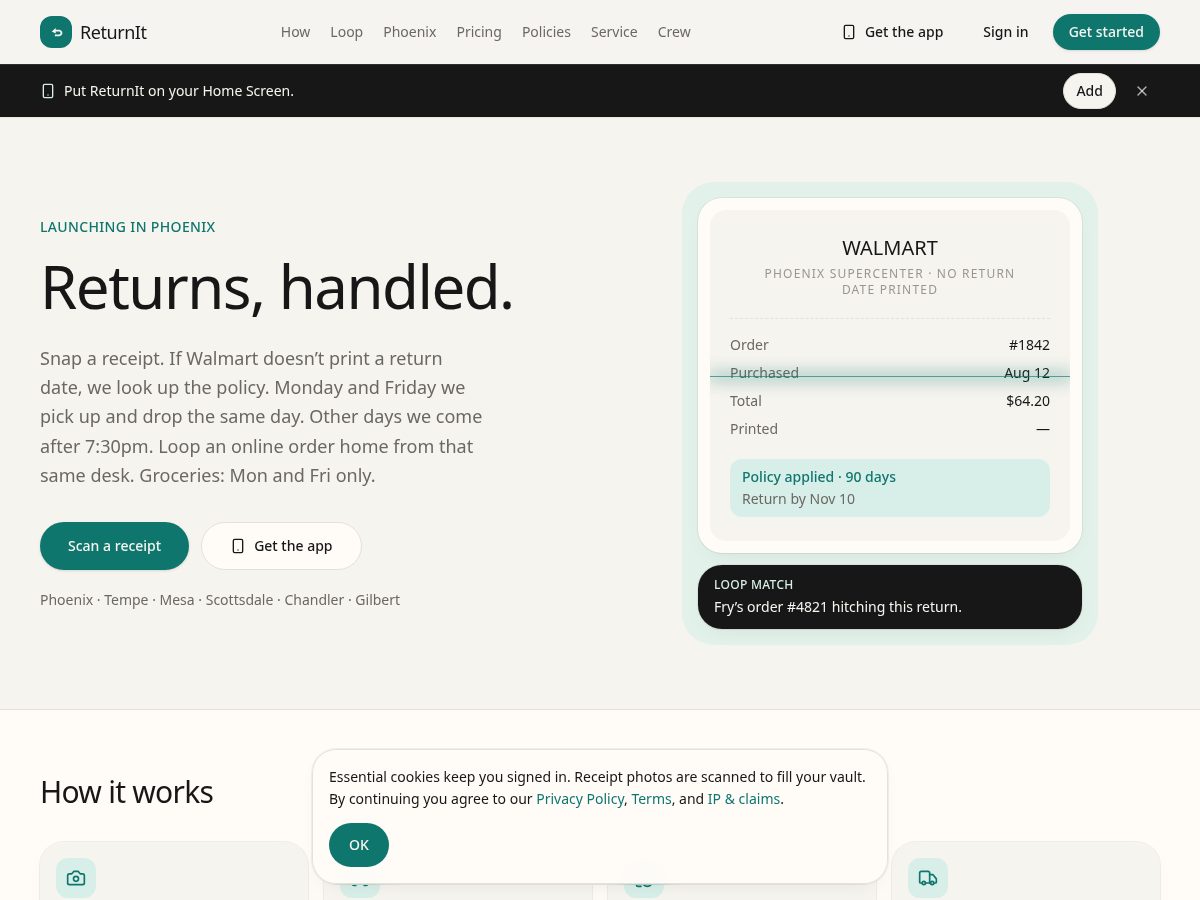Click the hero Get the app button
Screen dimensions: 1200x900
point(281,546)
